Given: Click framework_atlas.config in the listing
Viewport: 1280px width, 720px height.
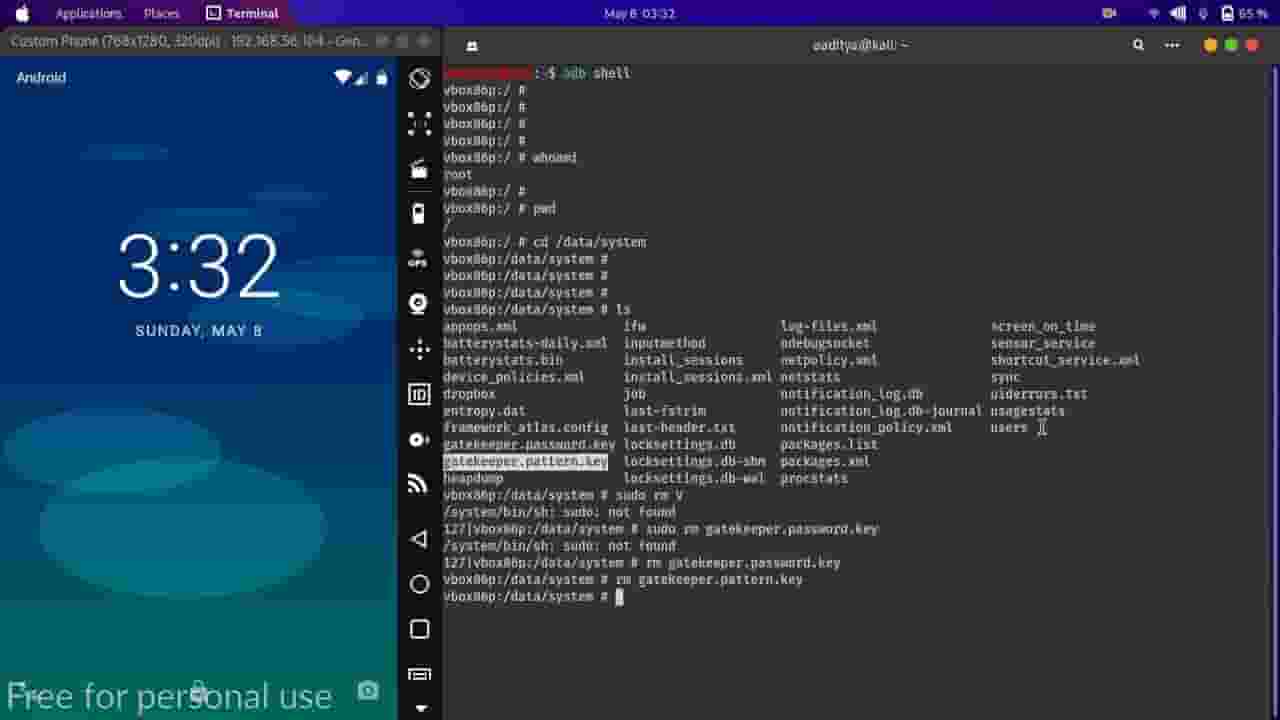Looking at the screenshot, I should click(525, 428).
